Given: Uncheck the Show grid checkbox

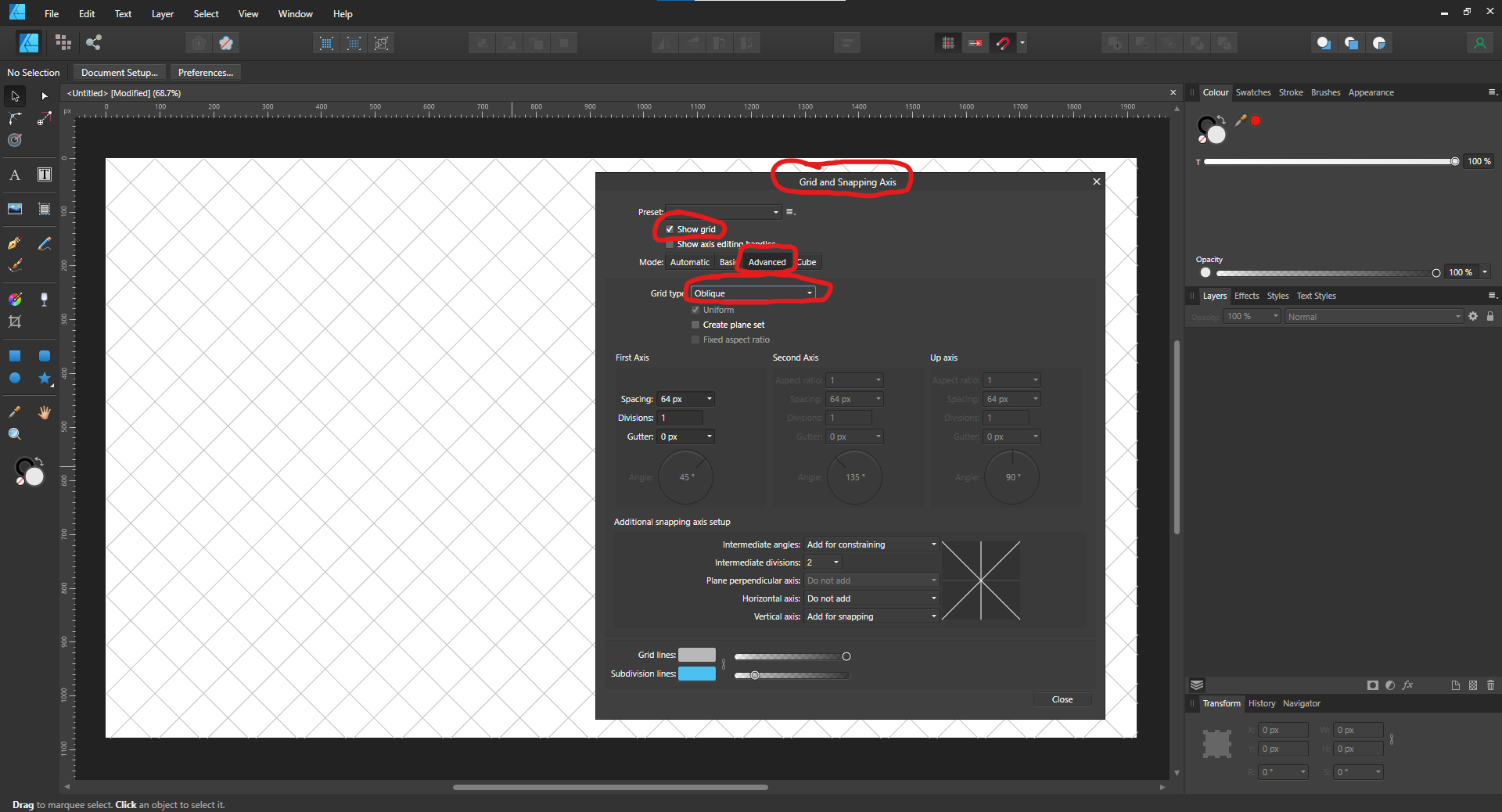Looking at the screenshot, I should click(x=670, y=229).
